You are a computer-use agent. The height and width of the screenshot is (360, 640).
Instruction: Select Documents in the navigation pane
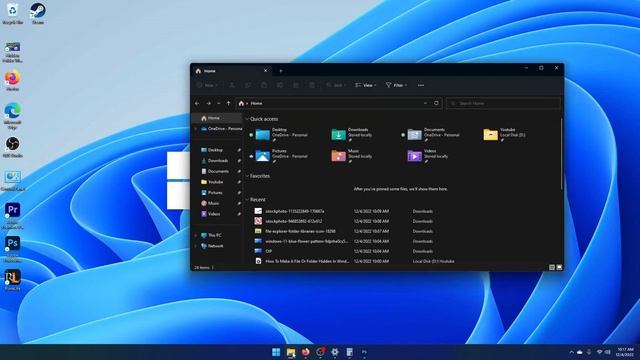pos(218,171)
